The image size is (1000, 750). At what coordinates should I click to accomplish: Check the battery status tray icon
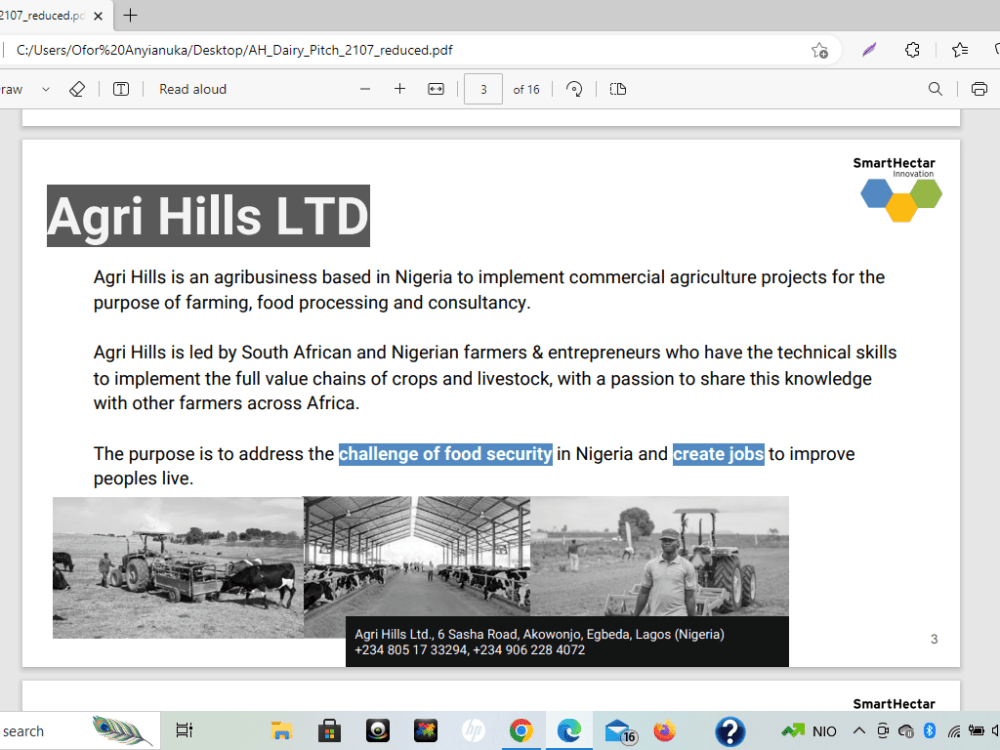(x=976, y=731)
